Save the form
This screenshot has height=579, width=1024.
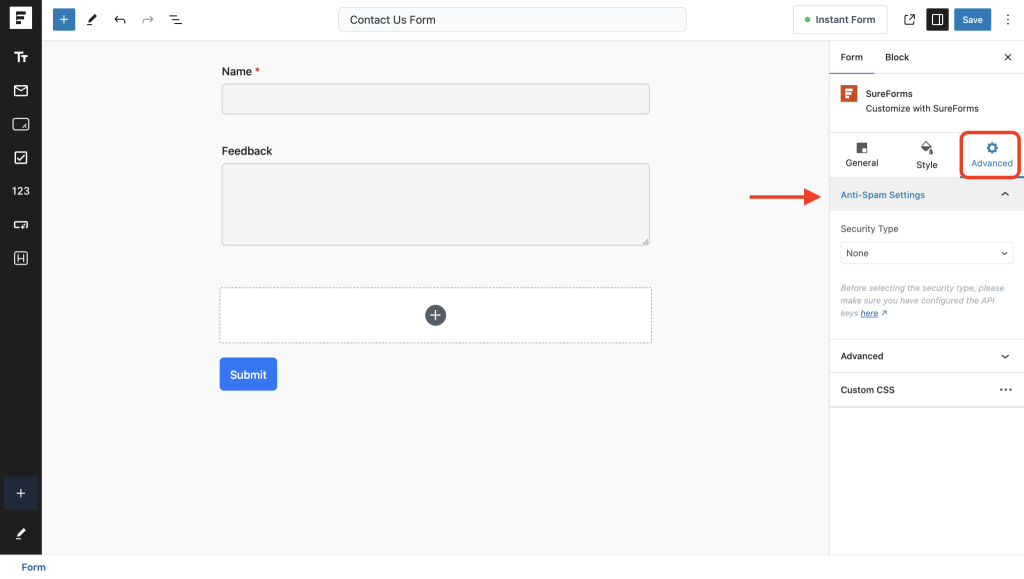[x=972, y=20]
